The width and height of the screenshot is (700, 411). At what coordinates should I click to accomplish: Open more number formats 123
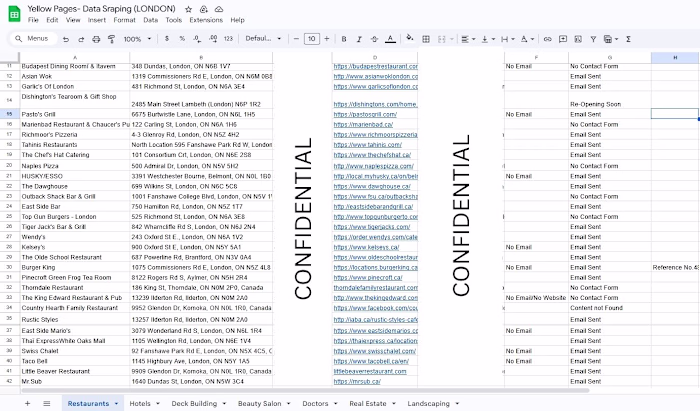[228, 39]
